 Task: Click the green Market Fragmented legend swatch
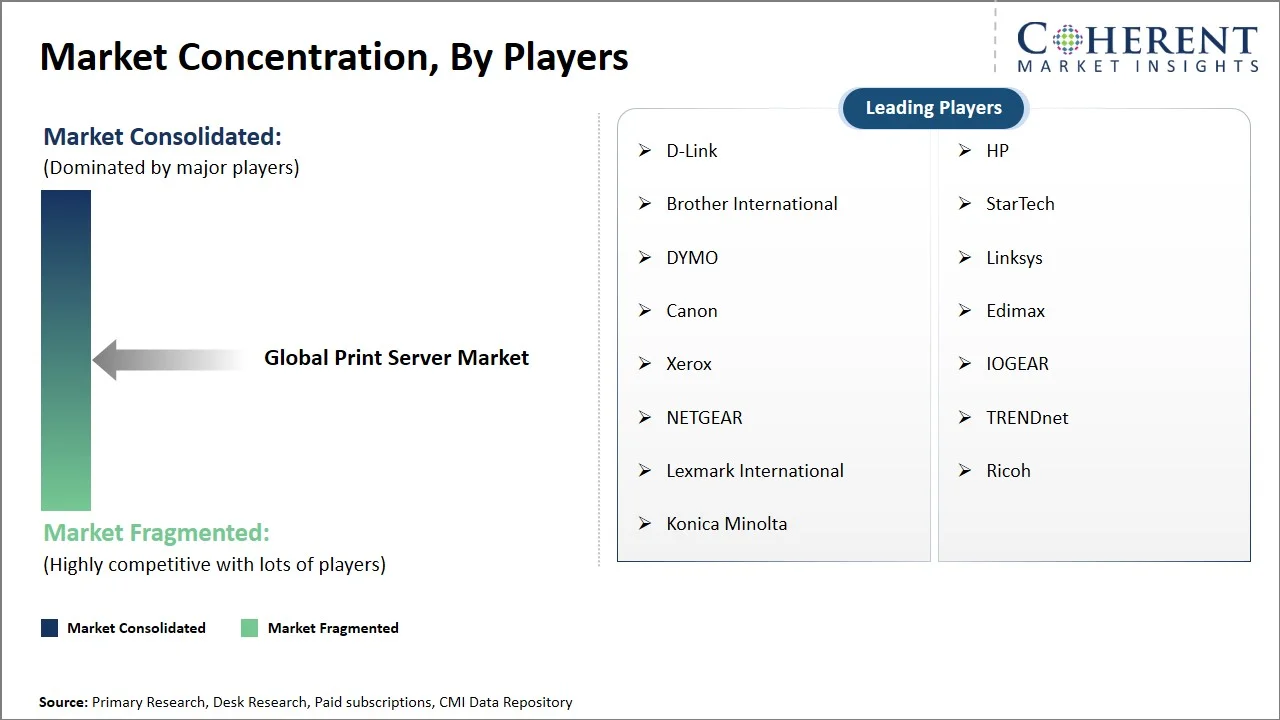[249, 628]
